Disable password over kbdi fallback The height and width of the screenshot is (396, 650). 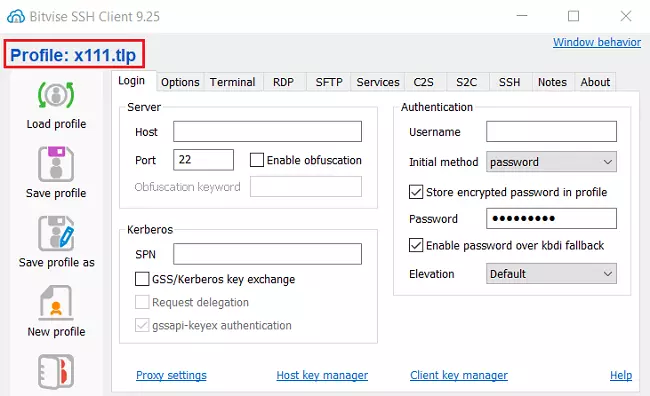416,245
